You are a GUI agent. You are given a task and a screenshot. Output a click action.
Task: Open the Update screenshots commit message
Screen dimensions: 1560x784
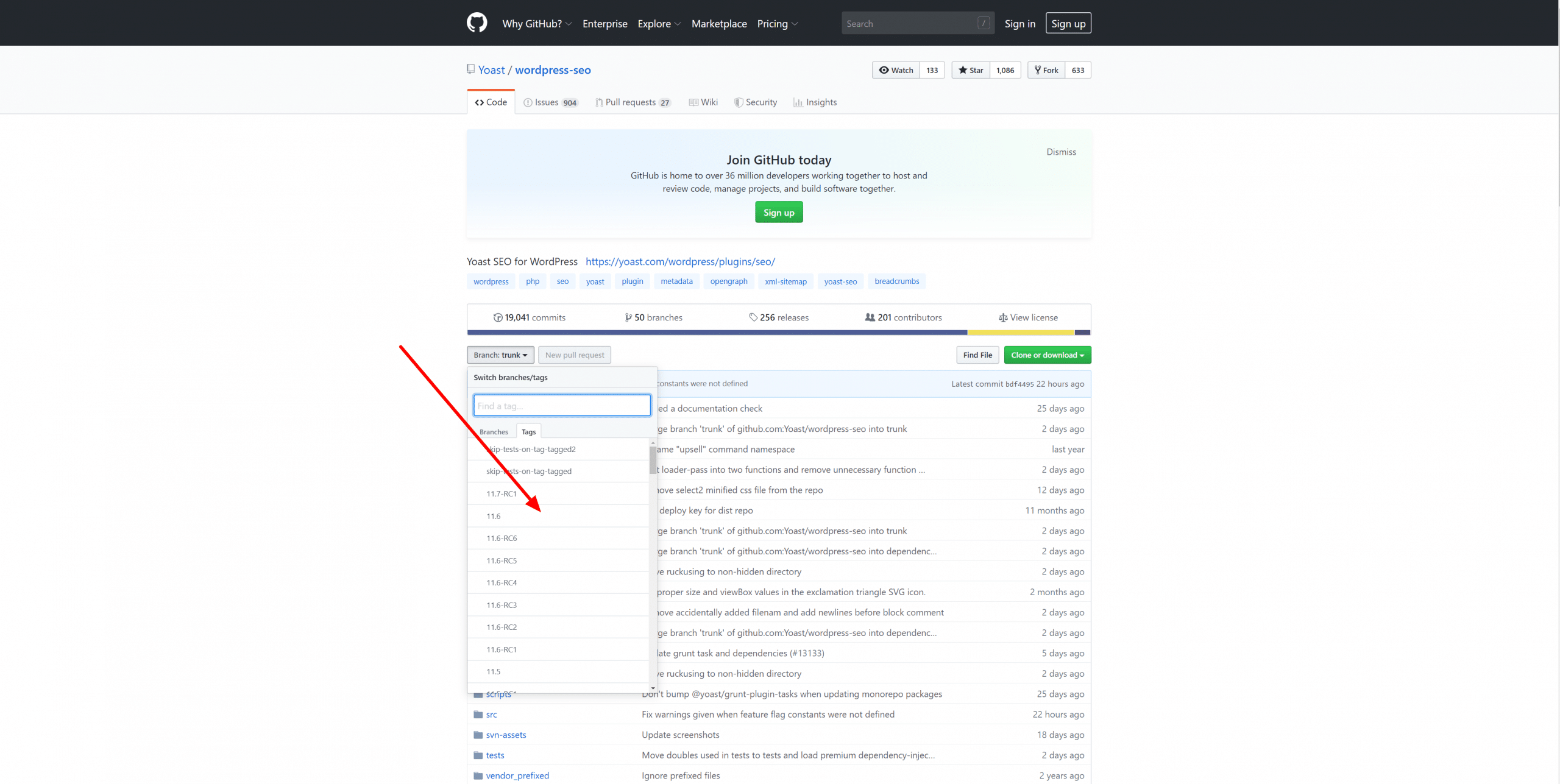(680, 735)
